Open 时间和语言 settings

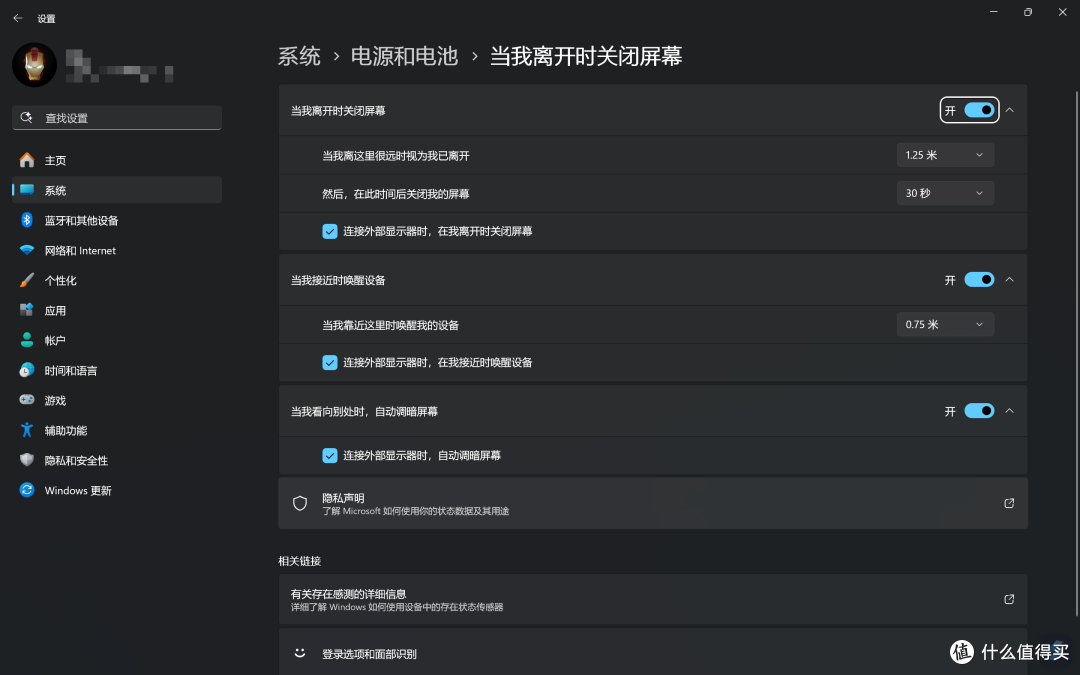117,371
